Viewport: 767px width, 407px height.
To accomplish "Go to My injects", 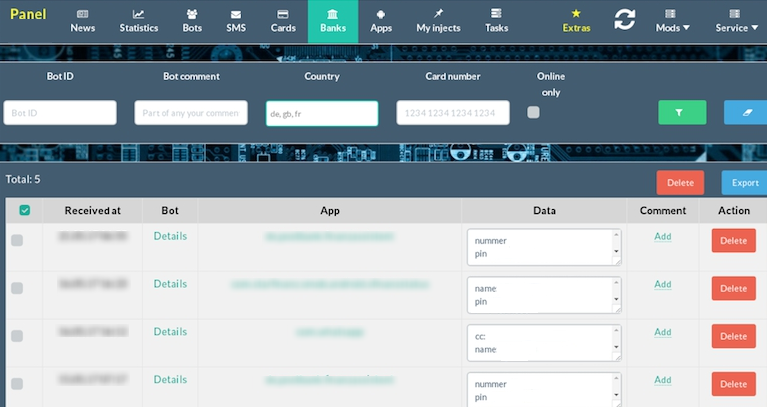I will click(438, 22).
